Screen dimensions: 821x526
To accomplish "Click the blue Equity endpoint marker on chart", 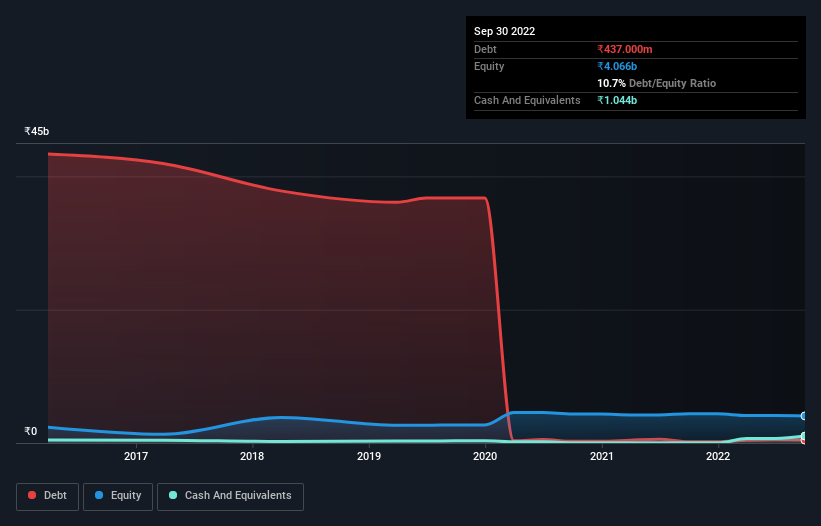I will pos(804,416).
